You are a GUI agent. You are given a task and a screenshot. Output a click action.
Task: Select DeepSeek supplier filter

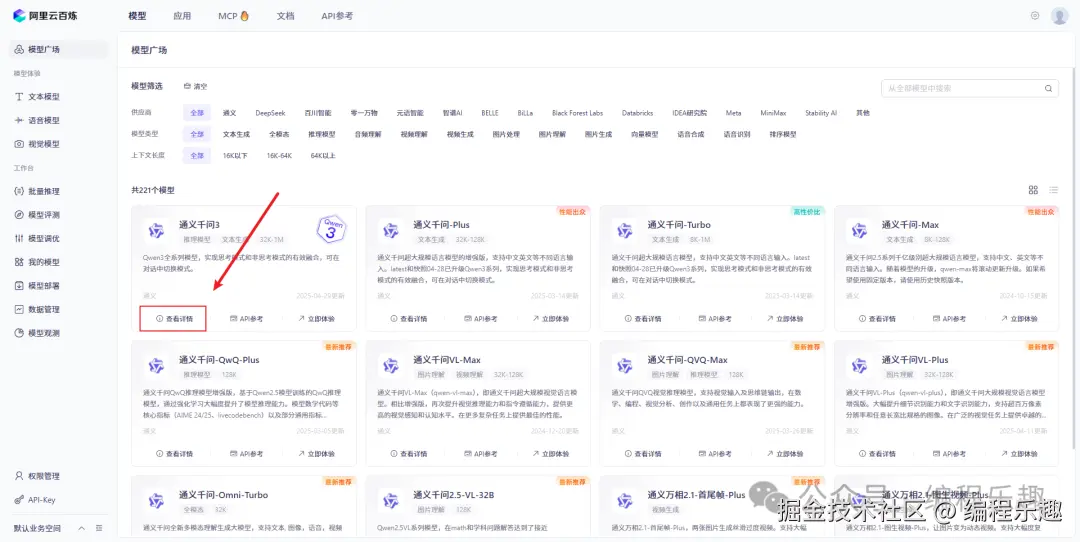click(x=270, y=113)
